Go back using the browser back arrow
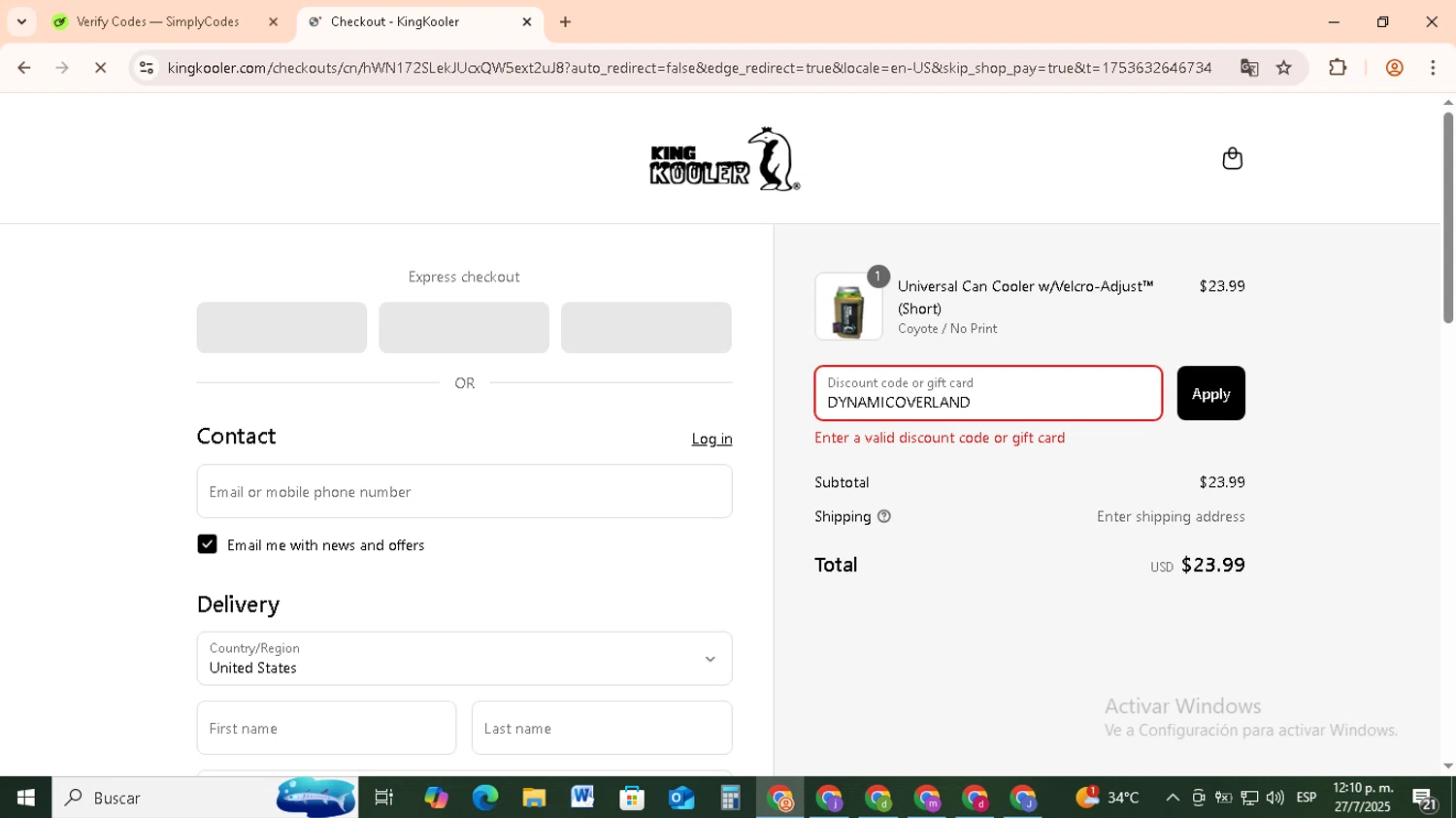The height and width of the screenshot is (818, 1456). pos(24,68)
